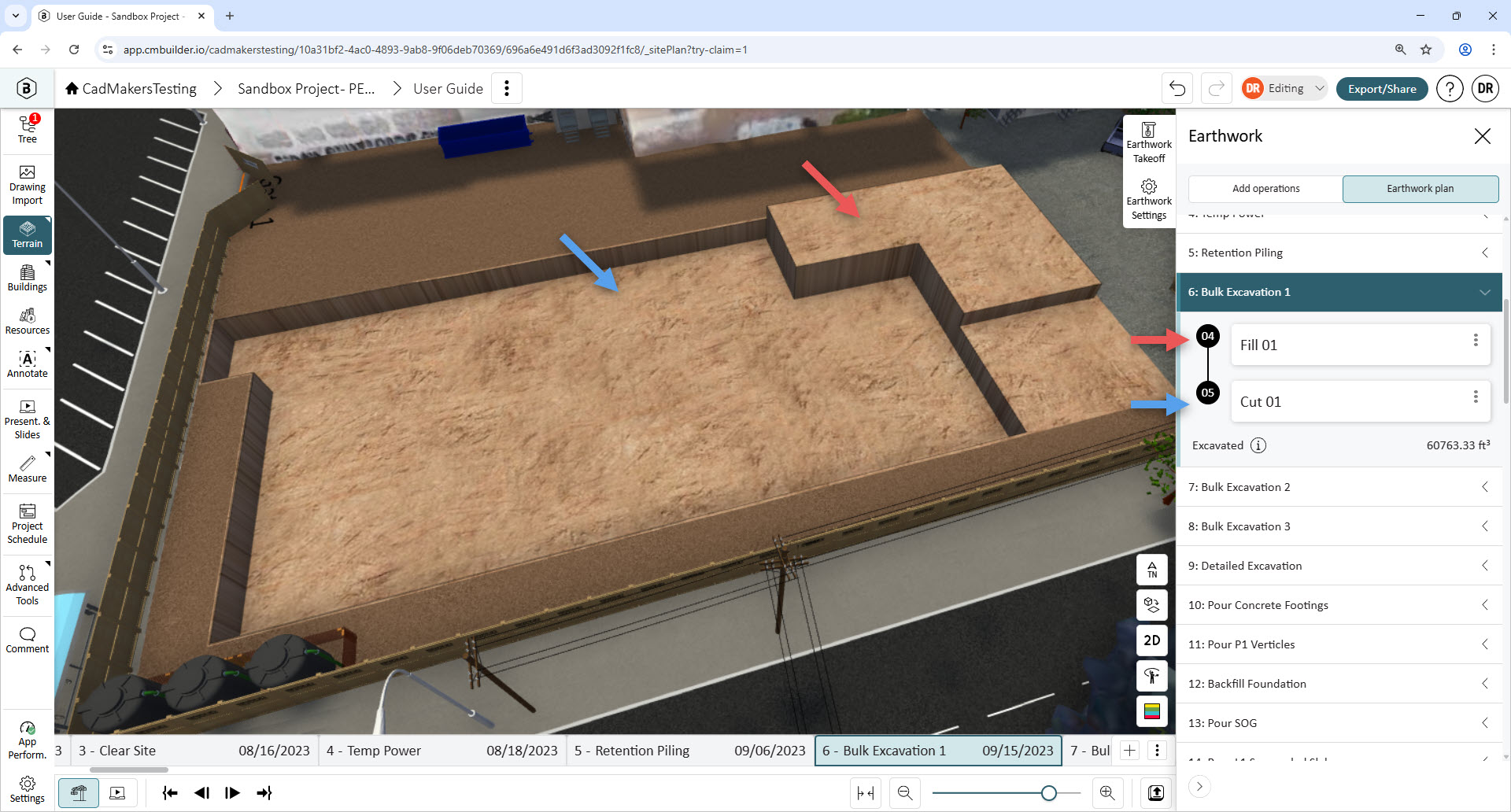Open the Earthwork Takeoff tool
Screen dimensions: 1511x812
[x=1148, y=143]
